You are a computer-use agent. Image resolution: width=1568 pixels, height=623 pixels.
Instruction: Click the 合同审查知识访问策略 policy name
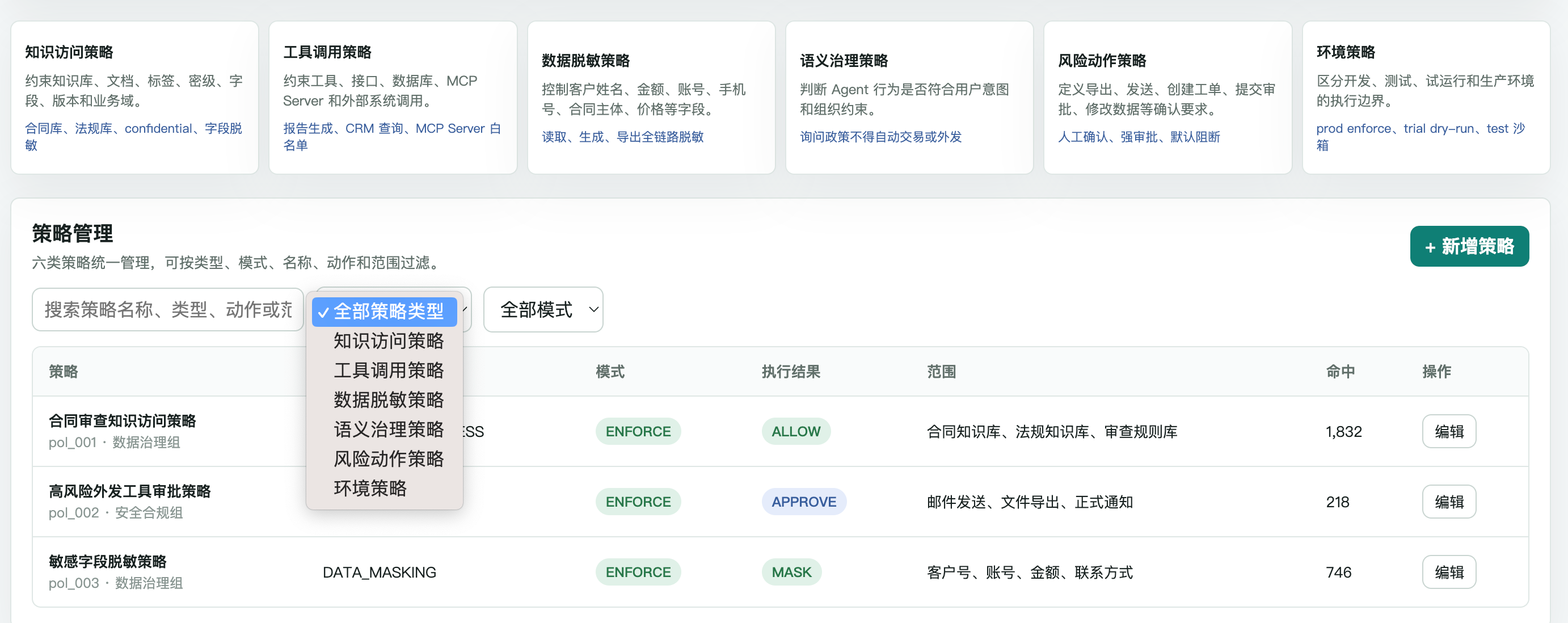point(123,421)
